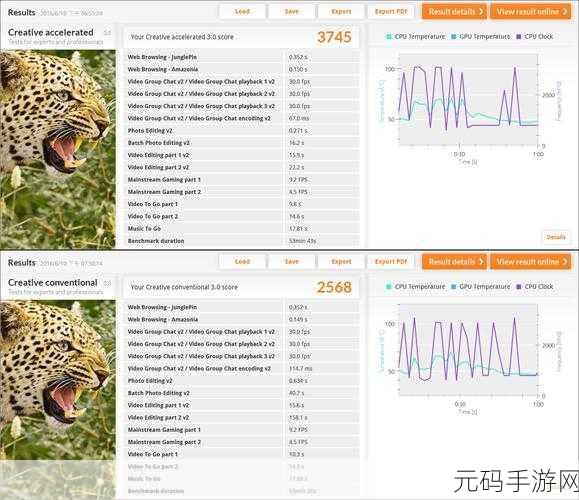Select Mainstream Gaming part 2 row in Creative accelerated
The width and height of the screenshot is (579, 500).
pos(242,192)
